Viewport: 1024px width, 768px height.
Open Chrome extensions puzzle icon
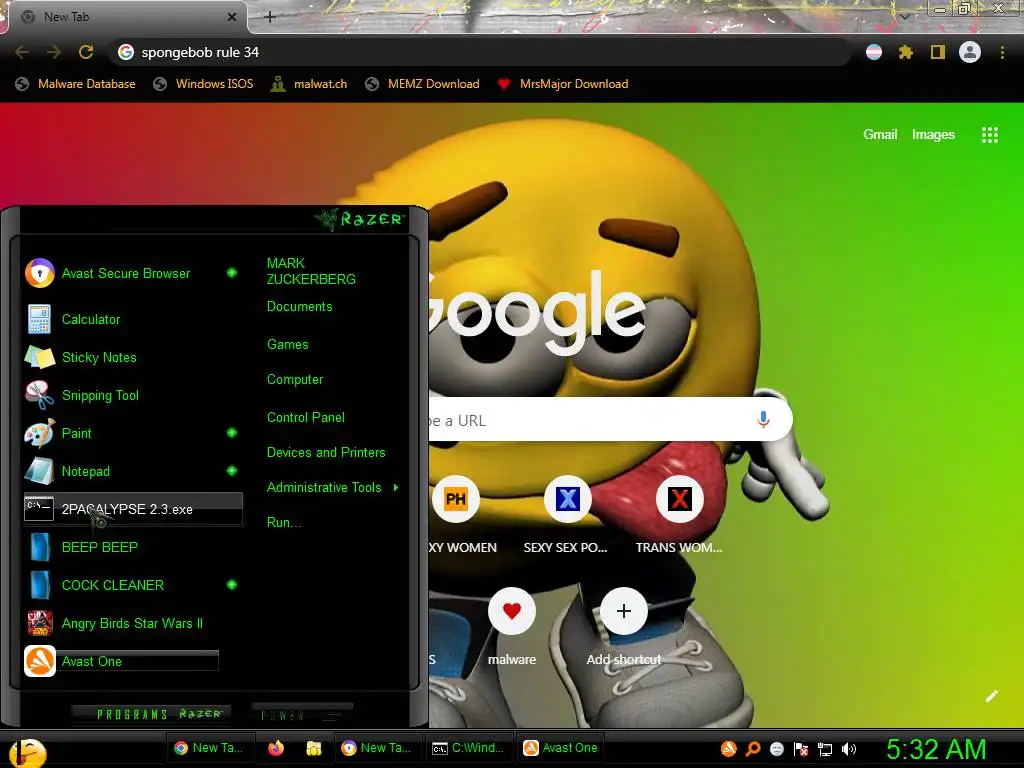coord(905,52)
